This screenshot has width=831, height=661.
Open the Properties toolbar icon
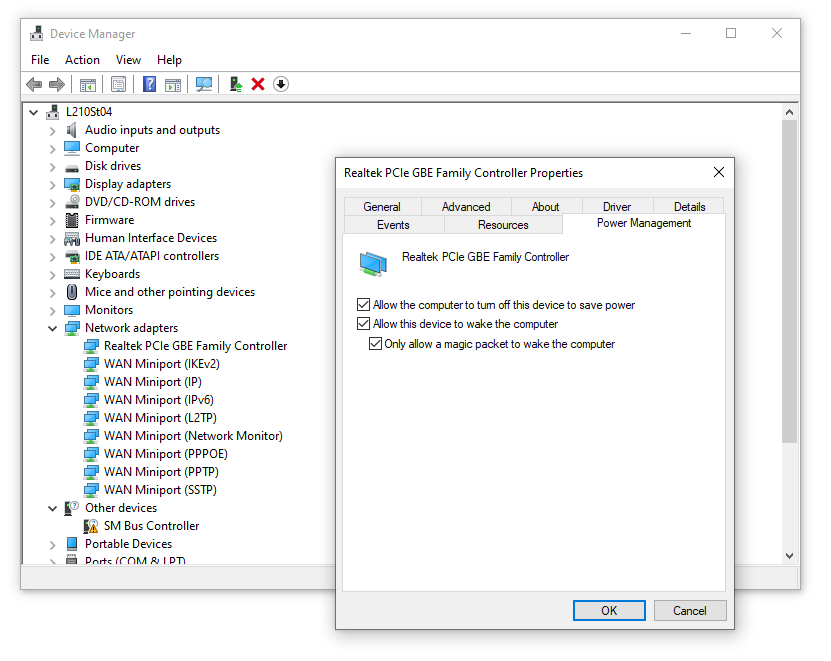(119, 84)
